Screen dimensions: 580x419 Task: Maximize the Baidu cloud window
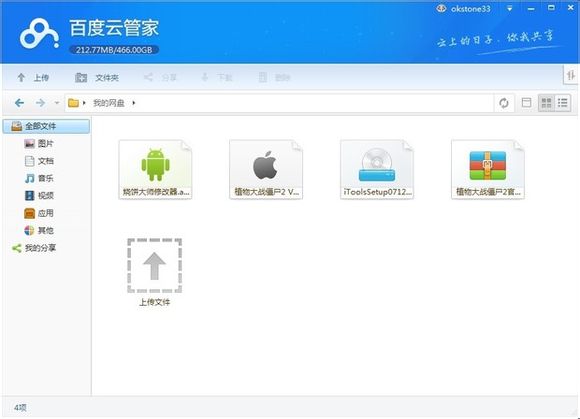point(551,8)
